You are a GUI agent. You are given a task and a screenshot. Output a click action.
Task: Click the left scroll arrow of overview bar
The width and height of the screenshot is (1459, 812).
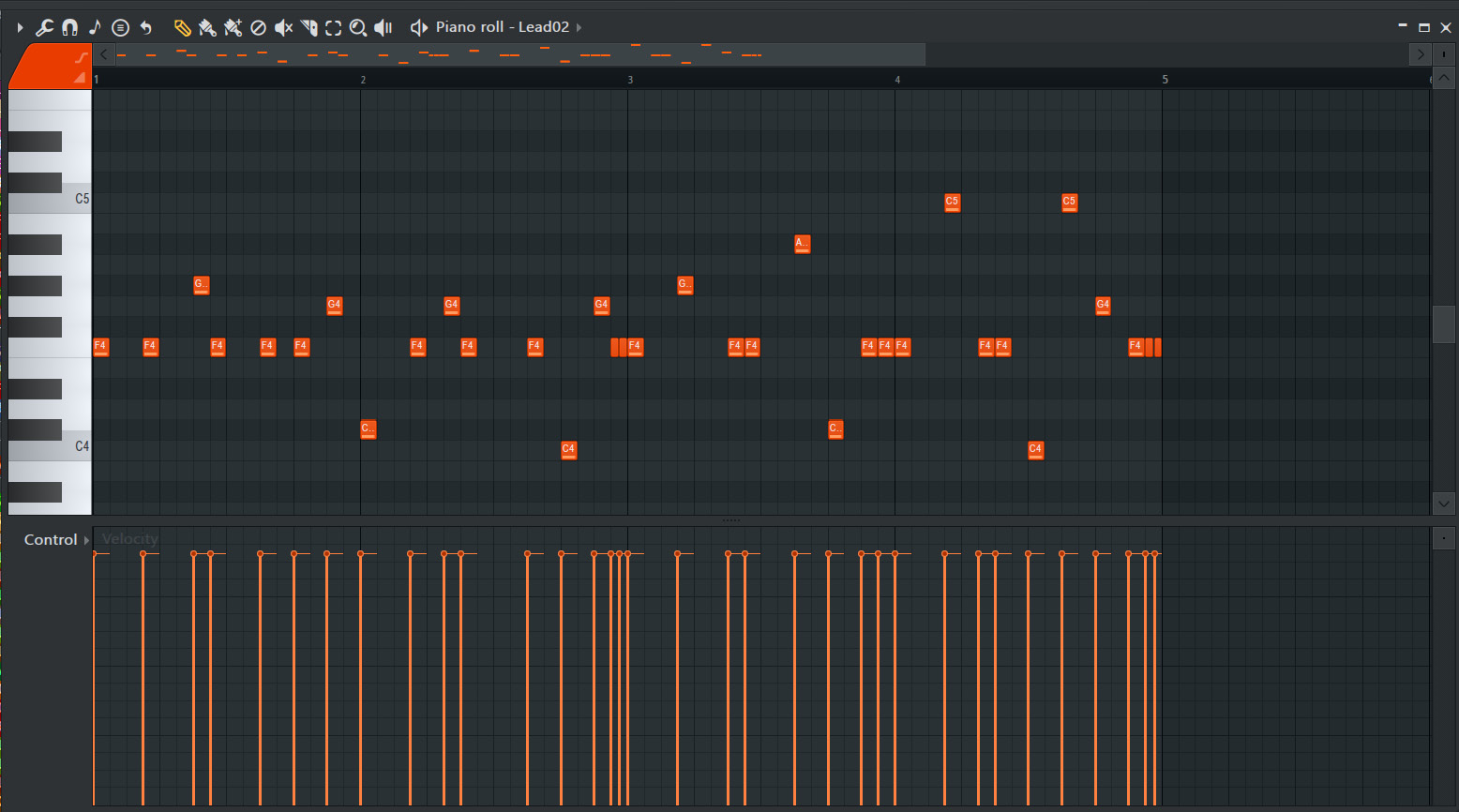coord(104,54)
